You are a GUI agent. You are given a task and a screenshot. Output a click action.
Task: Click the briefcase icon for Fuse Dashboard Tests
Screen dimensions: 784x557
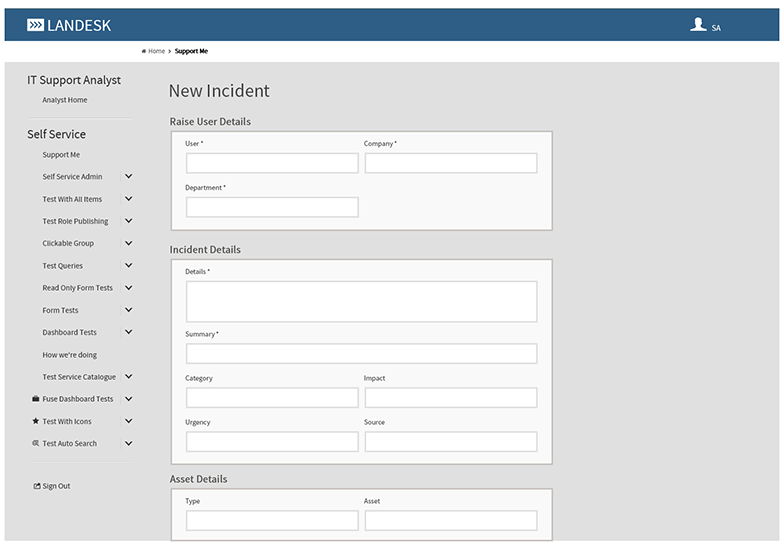(x=36, y=399)
